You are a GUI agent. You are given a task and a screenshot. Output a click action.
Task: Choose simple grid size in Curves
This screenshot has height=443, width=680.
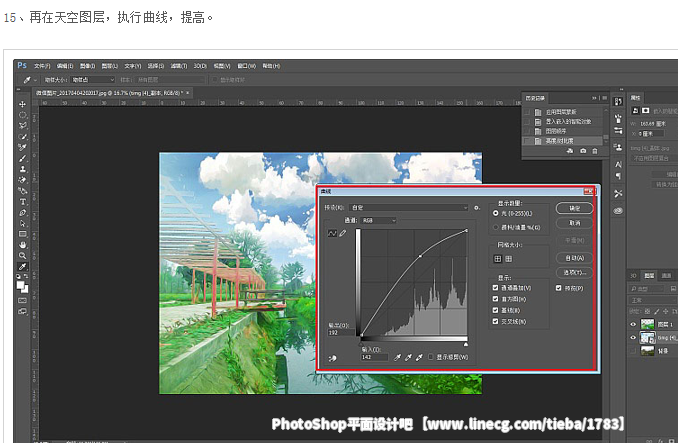click(x=497, y=259)
